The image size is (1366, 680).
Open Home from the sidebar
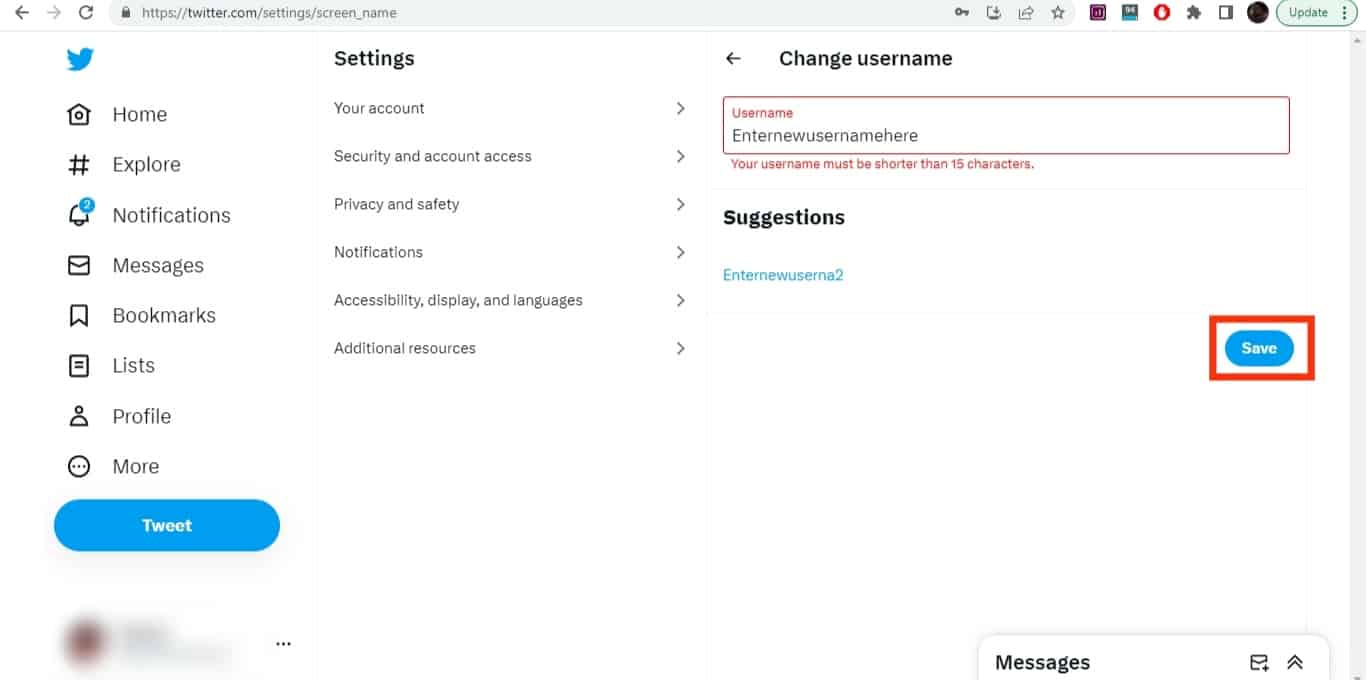(x=117, y=114)
